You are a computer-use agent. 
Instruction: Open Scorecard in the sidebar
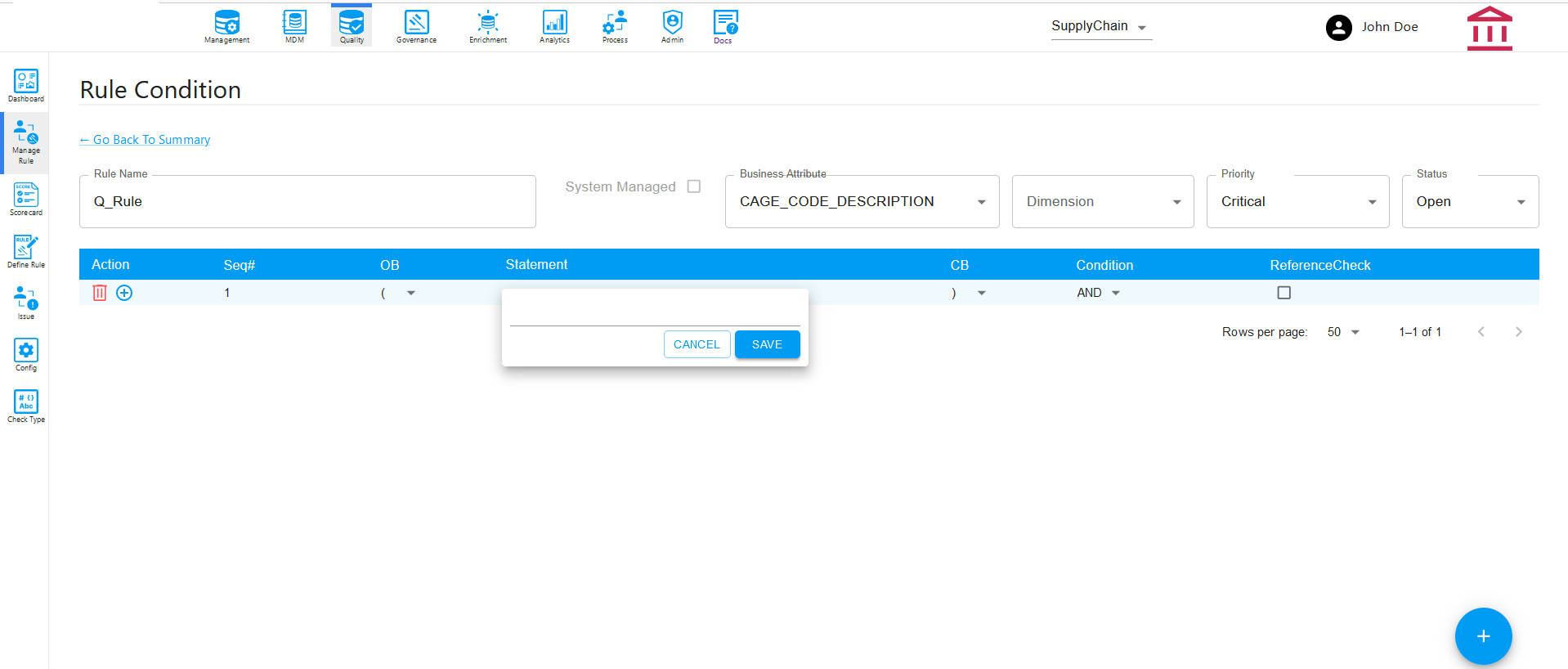click(x=26, y=200)
